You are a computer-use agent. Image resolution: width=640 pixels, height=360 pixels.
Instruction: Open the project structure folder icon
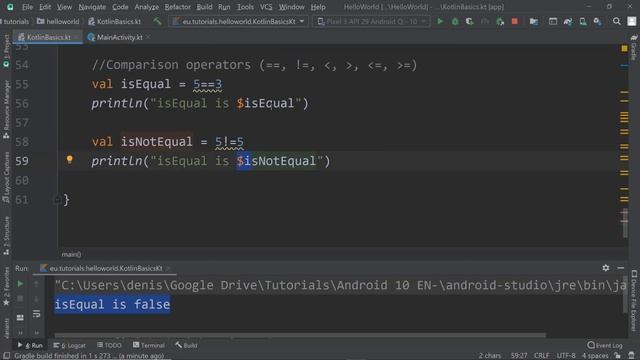click(533, 21)
